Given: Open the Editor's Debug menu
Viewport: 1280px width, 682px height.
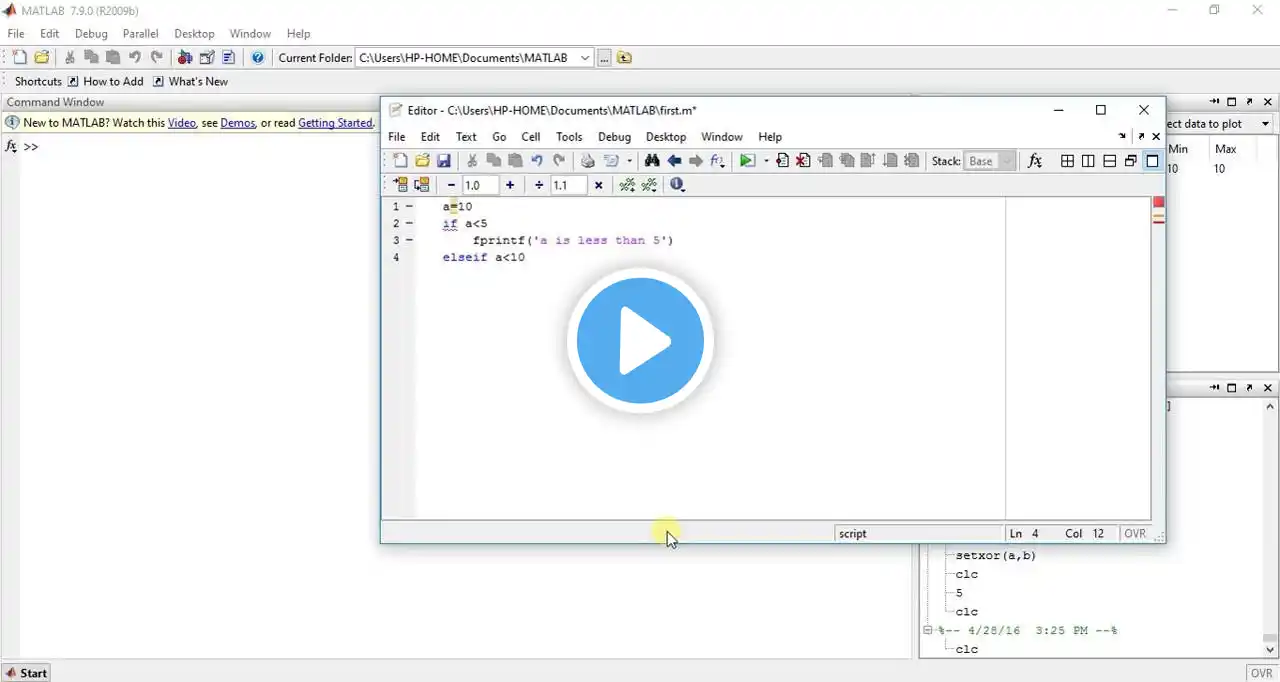Looking at the screenshot, I should 614,137.
